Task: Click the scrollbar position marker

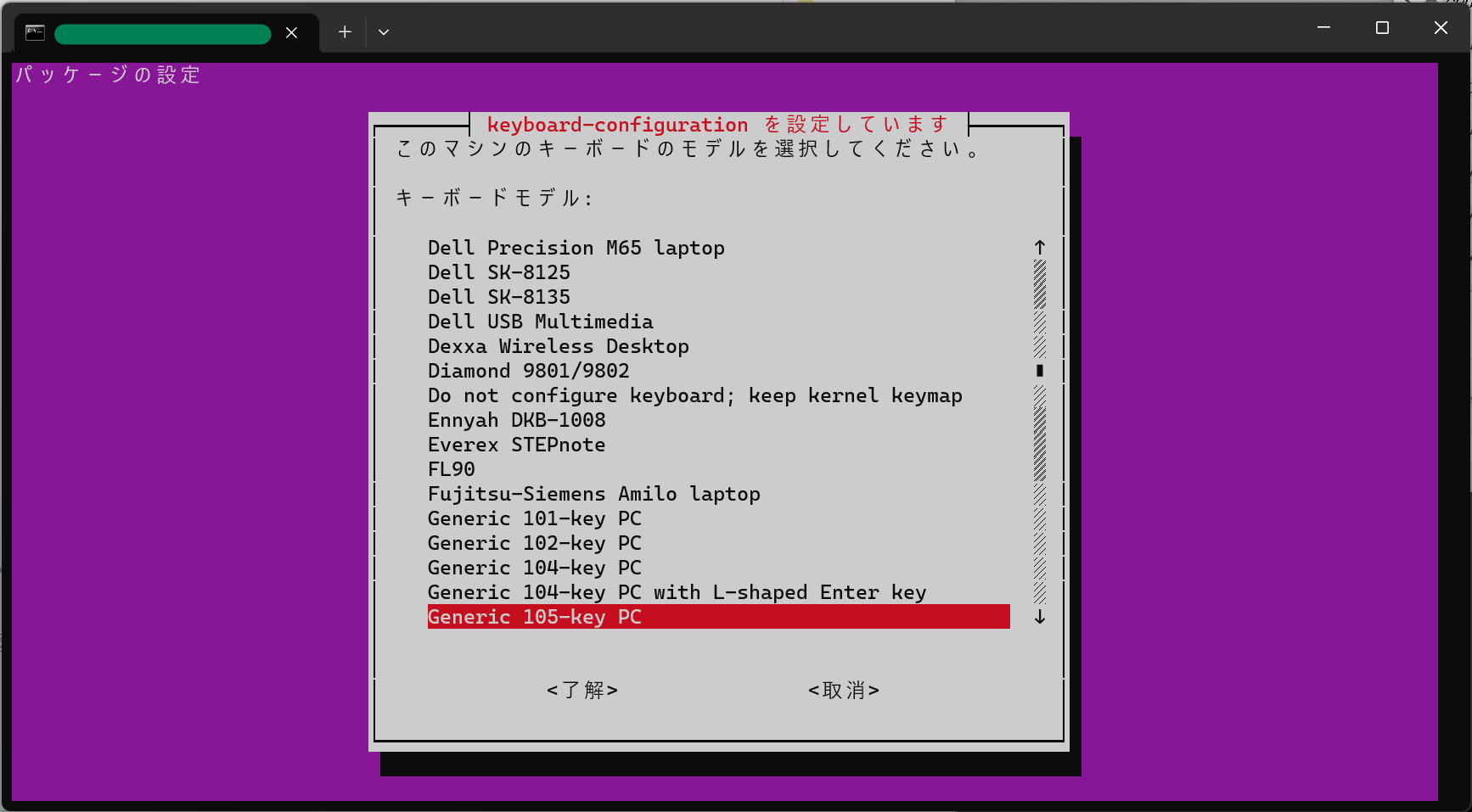Action: 1039,370
